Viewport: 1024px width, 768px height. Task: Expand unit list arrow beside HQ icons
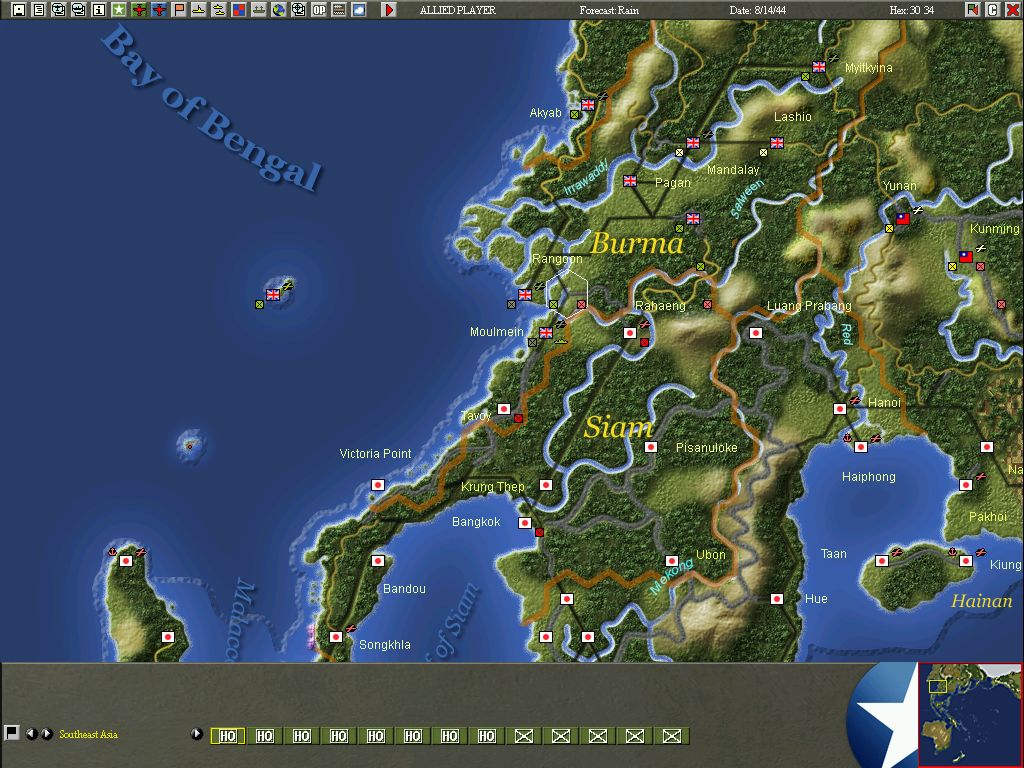pyautogui.click(x=197, y=734)
